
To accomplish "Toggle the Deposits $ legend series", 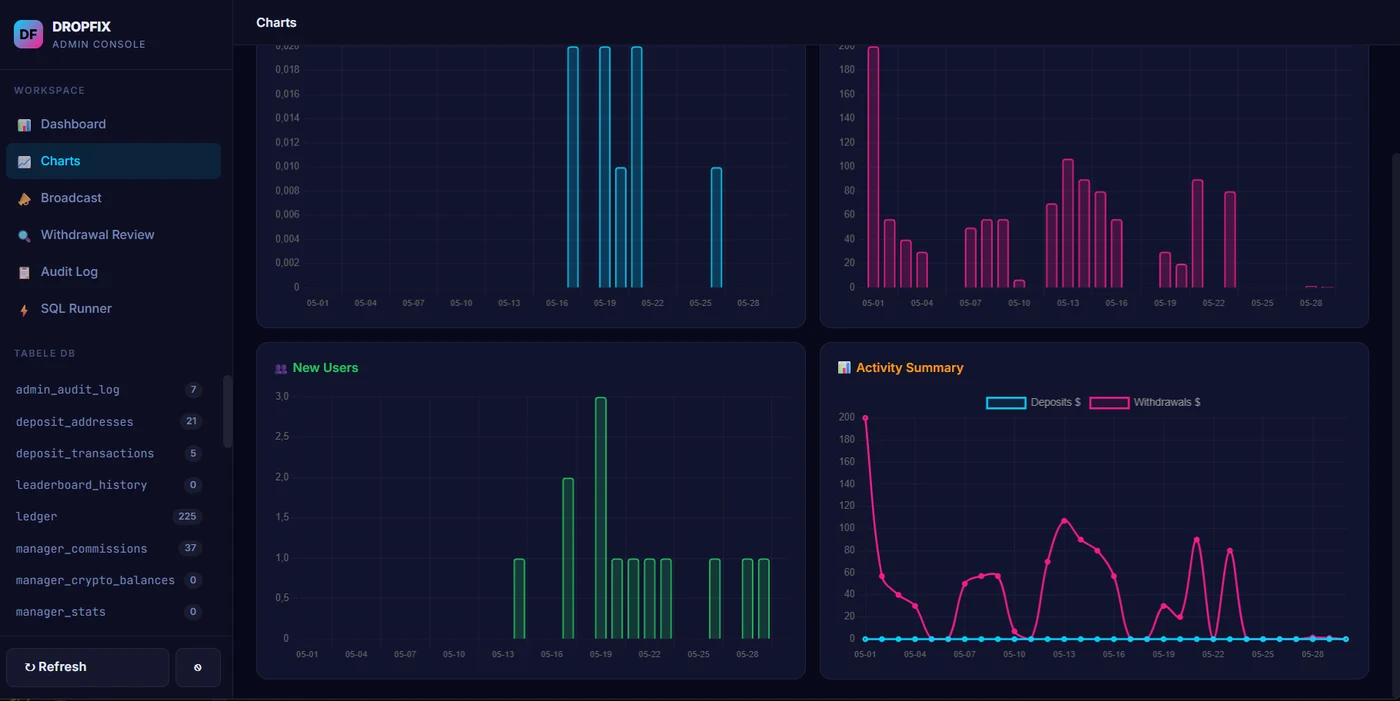I will point(1033,403).
